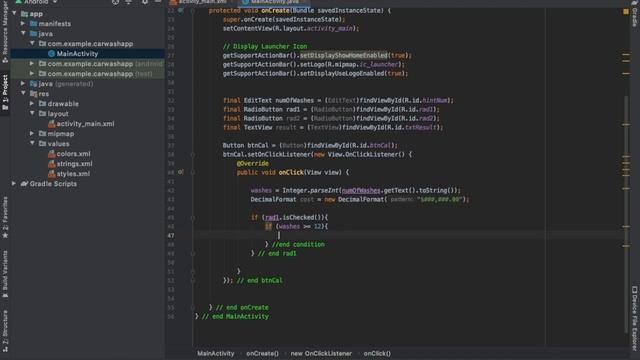Open the Gradle tool window on right edge
The width and height of the screenshot is (640, 360).
point(635,15)
